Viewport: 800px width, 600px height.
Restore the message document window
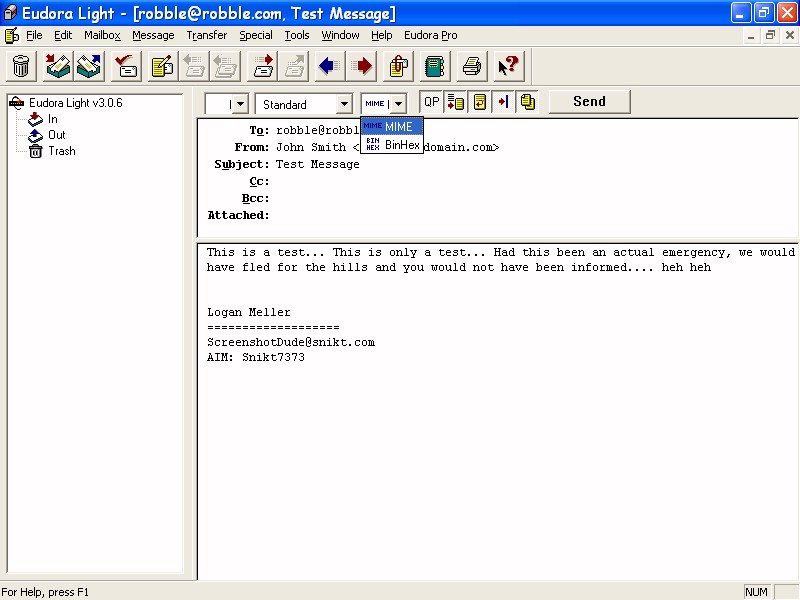(x=770, y=36)
